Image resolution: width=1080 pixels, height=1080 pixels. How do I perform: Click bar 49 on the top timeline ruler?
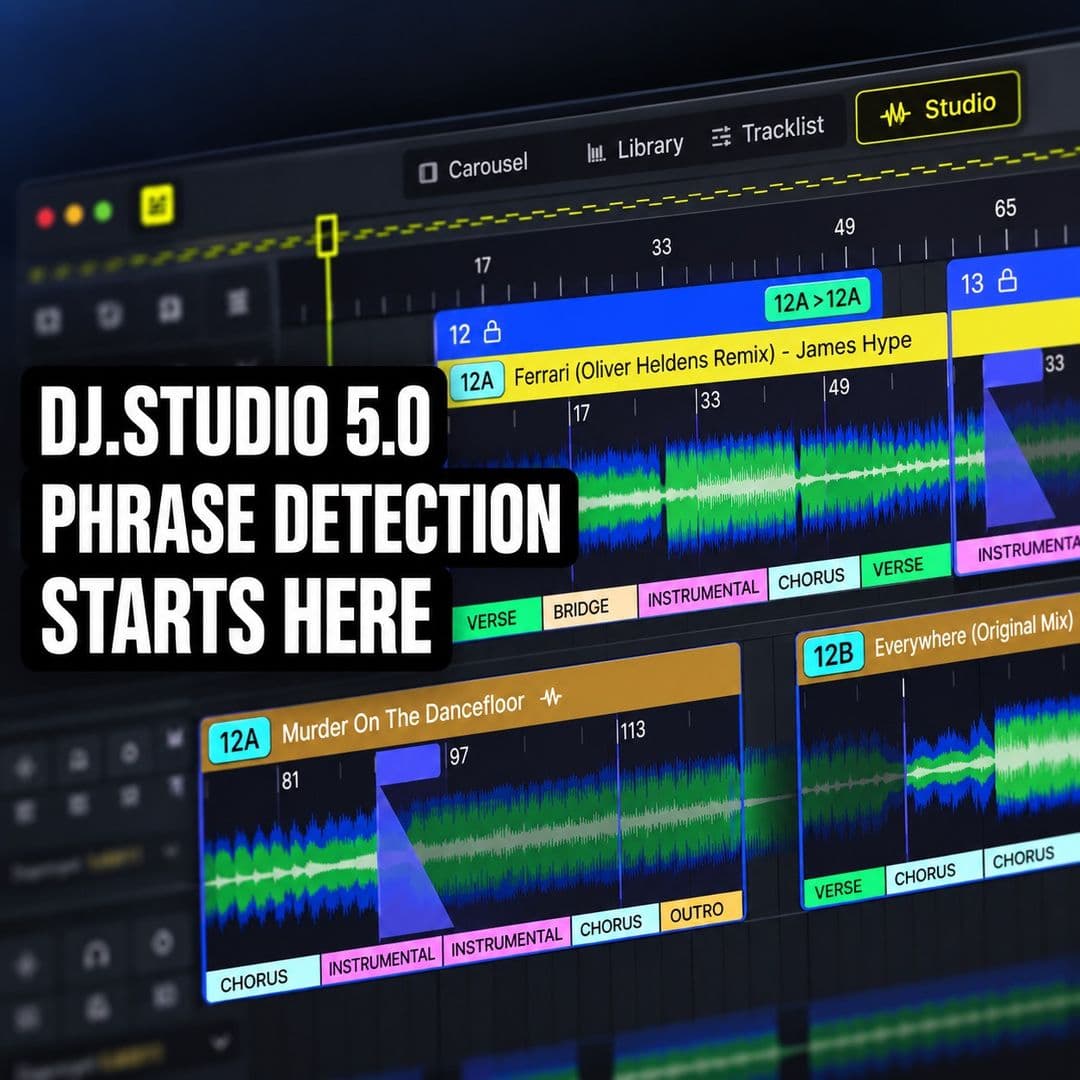pos(844,227)
